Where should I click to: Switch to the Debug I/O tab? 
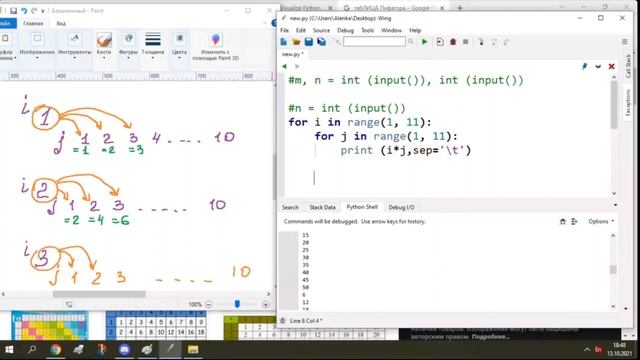(x=401, y=207)
